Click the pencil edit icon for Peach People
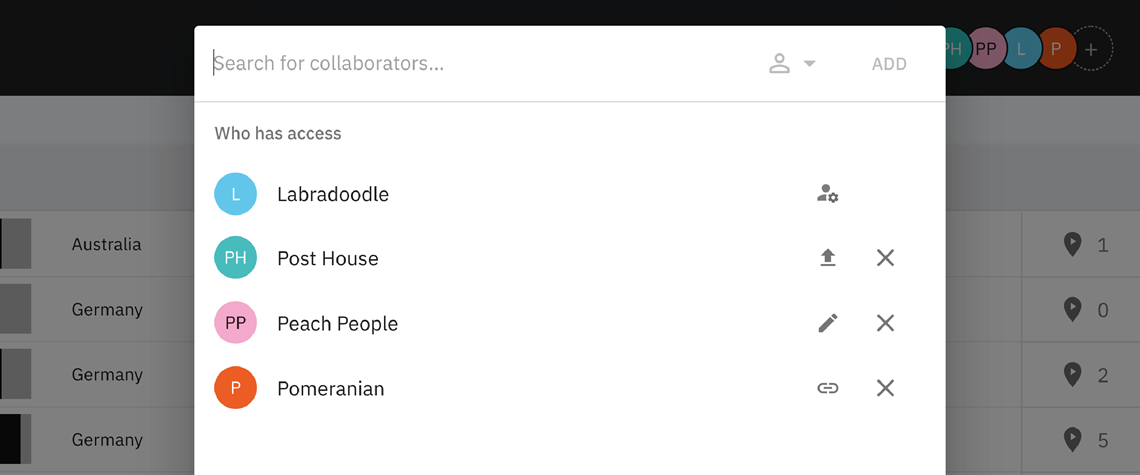This screenshot has width=1140, height=475. (x=827, y=323)
